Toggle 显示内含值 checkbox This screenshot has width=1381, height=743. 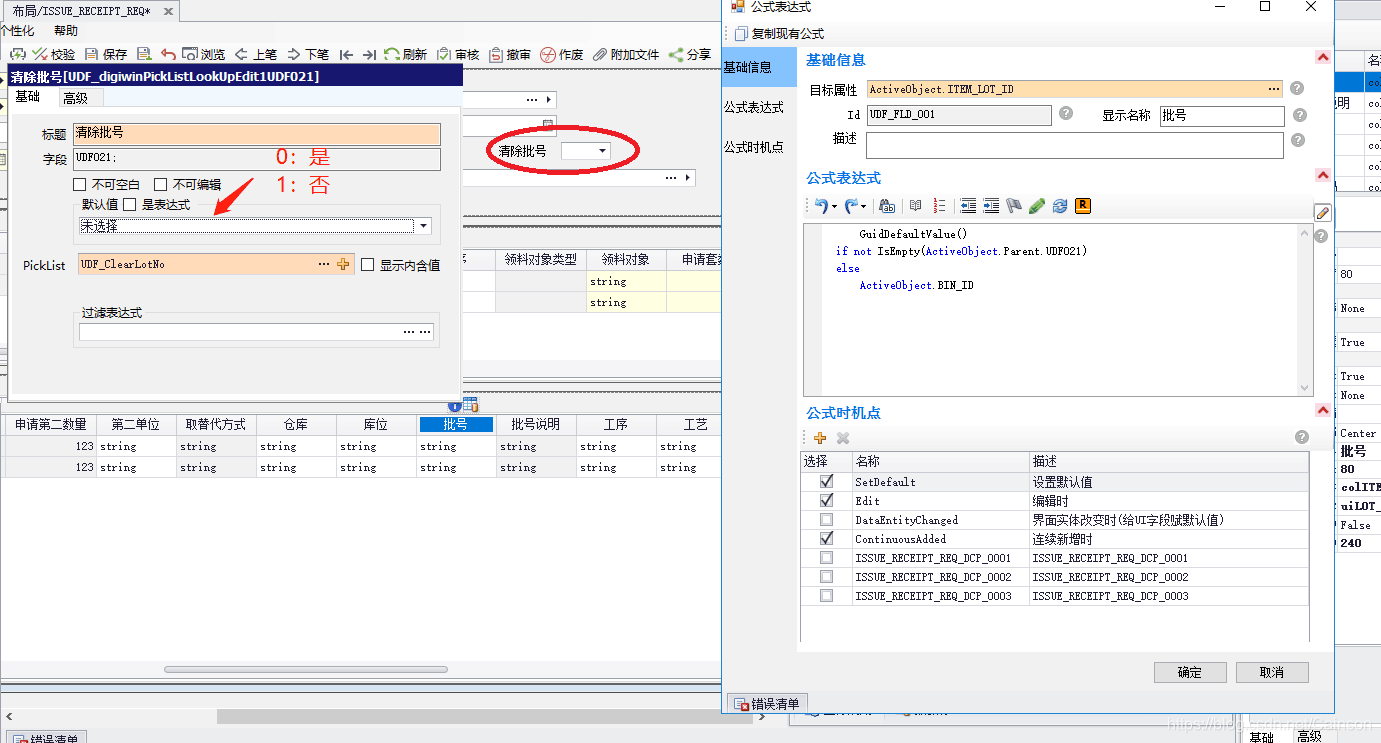(367, 265)
